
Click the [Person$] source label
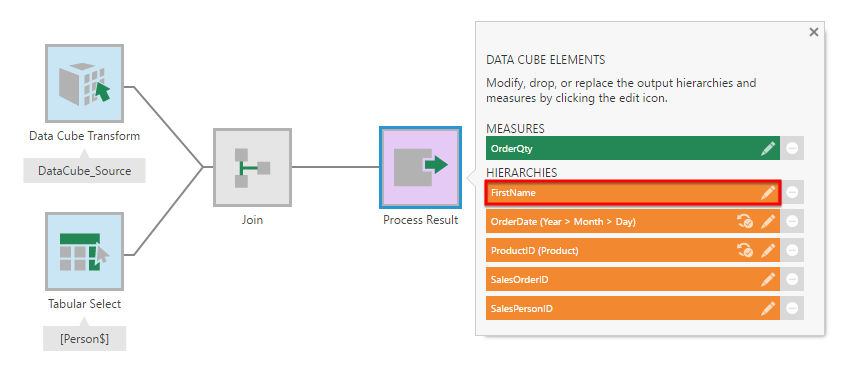[85, 339]
